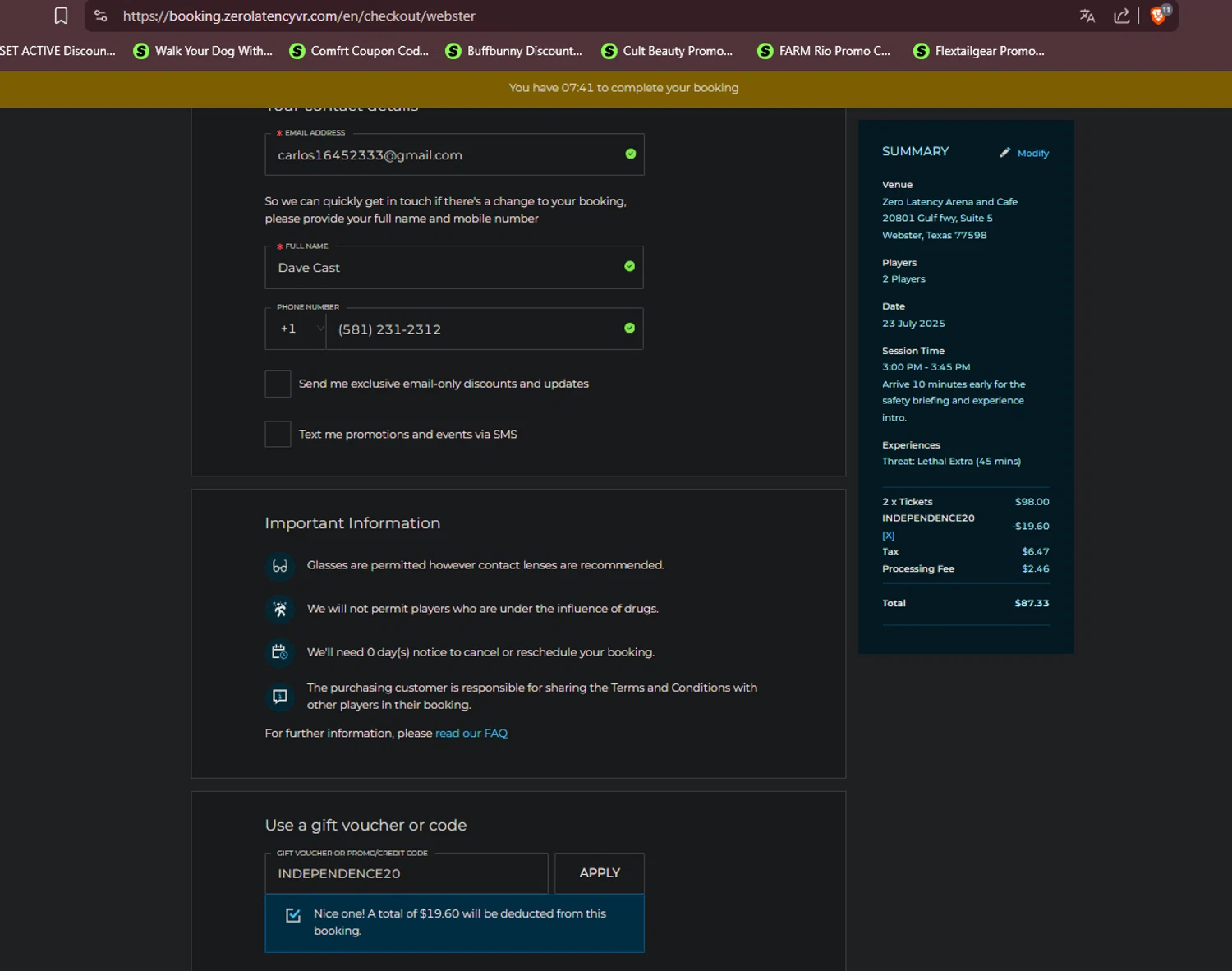Click the terms and conditions notice icon

tap(280, 696)
